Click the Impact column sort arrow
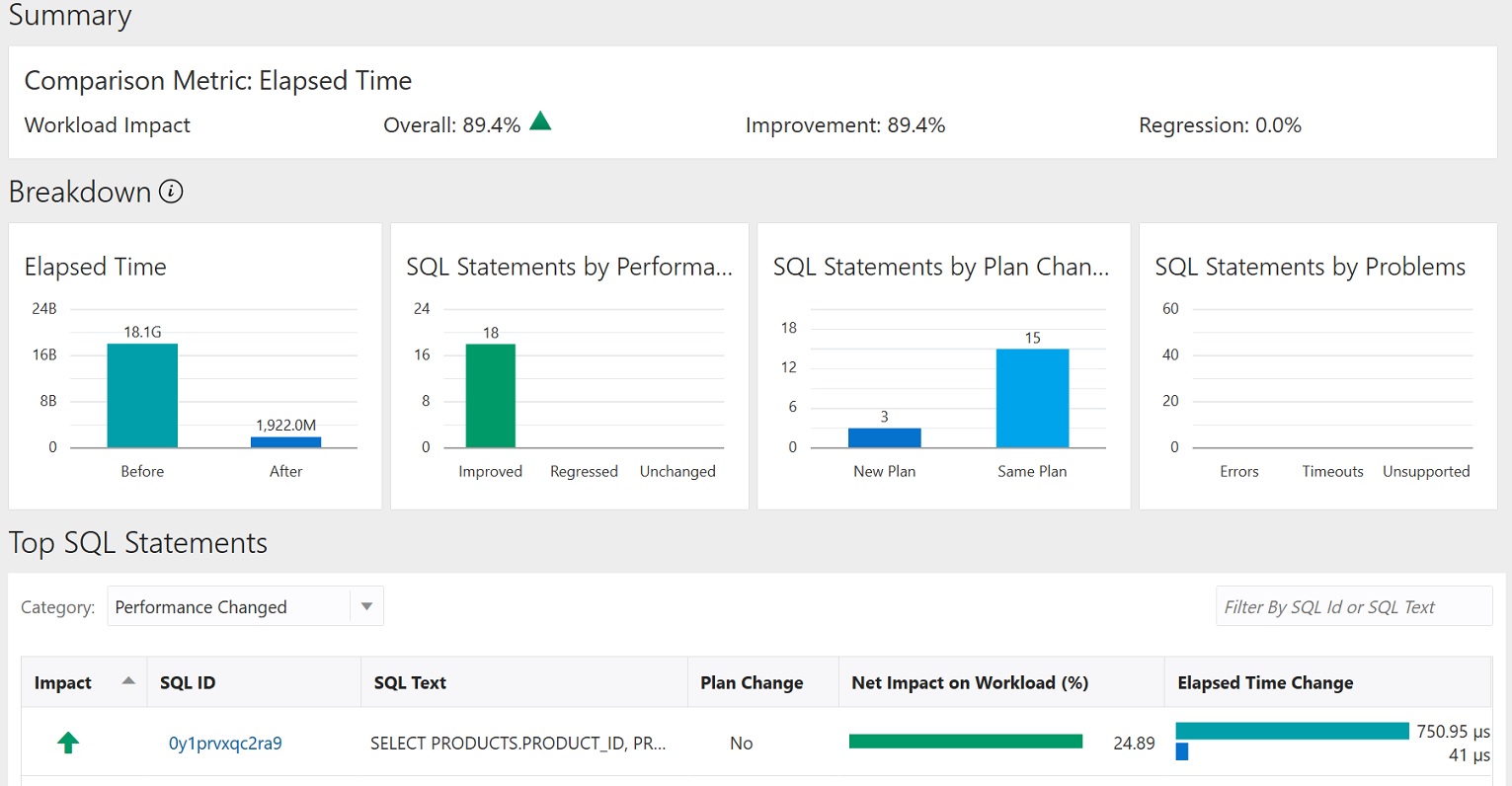The height and width of the screenshot is (786, 1512). [128, 681]
